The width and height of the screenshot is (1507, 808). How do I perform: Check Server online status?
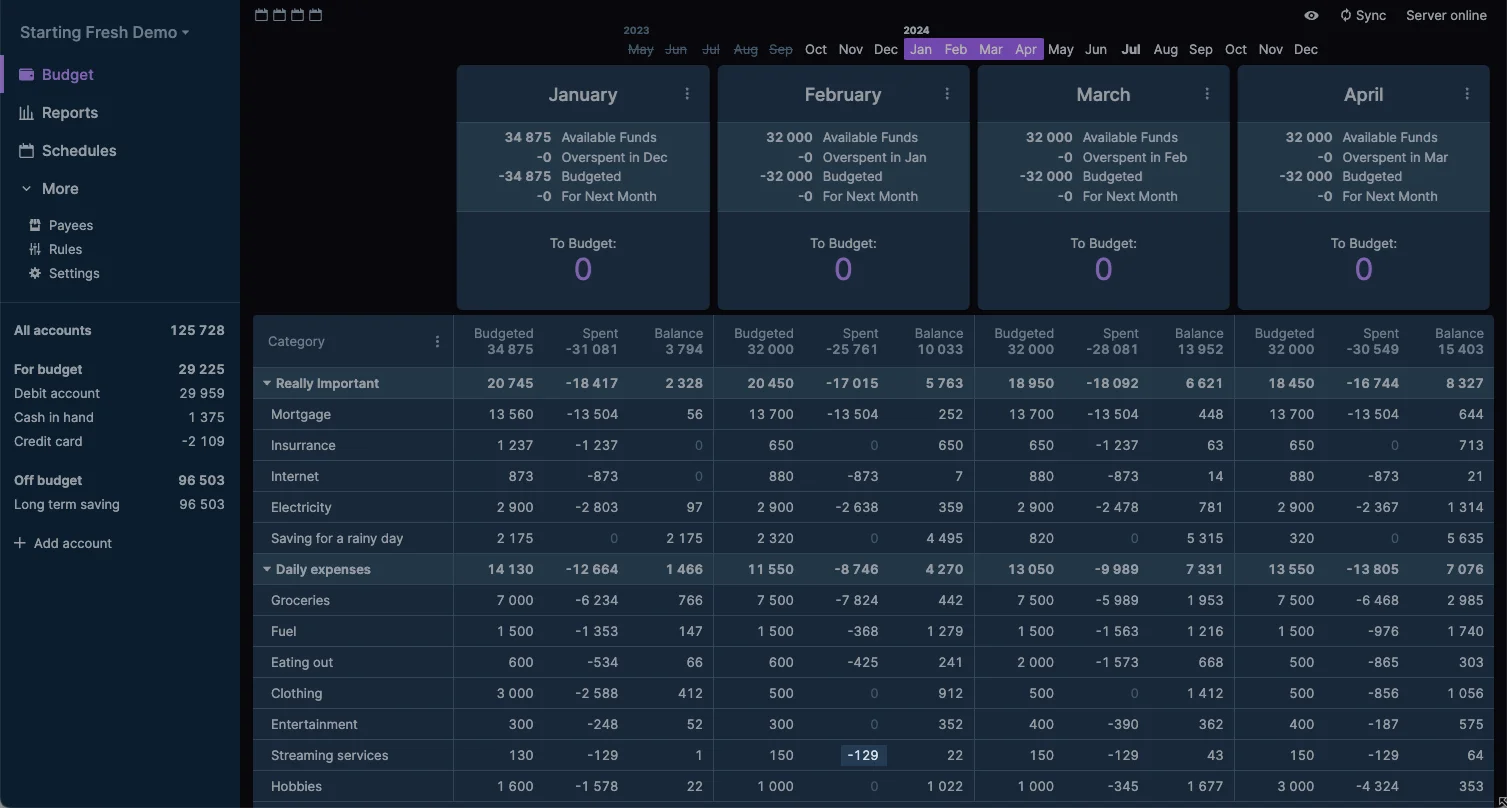coord(1446,15)
